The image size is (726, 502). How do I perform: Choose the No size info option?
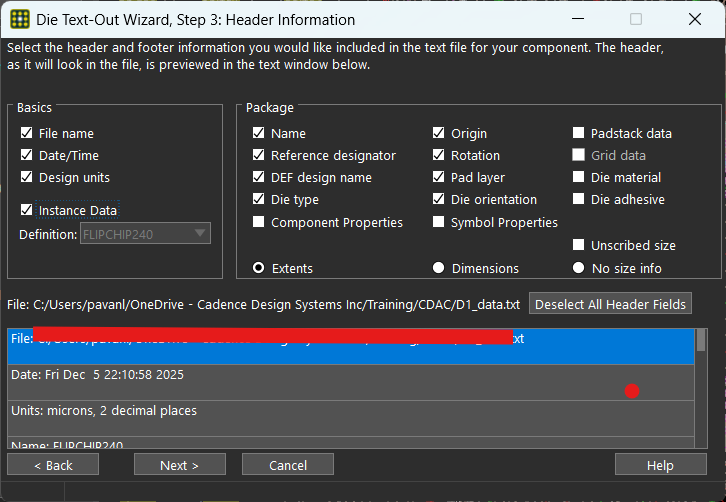(579, 268)
